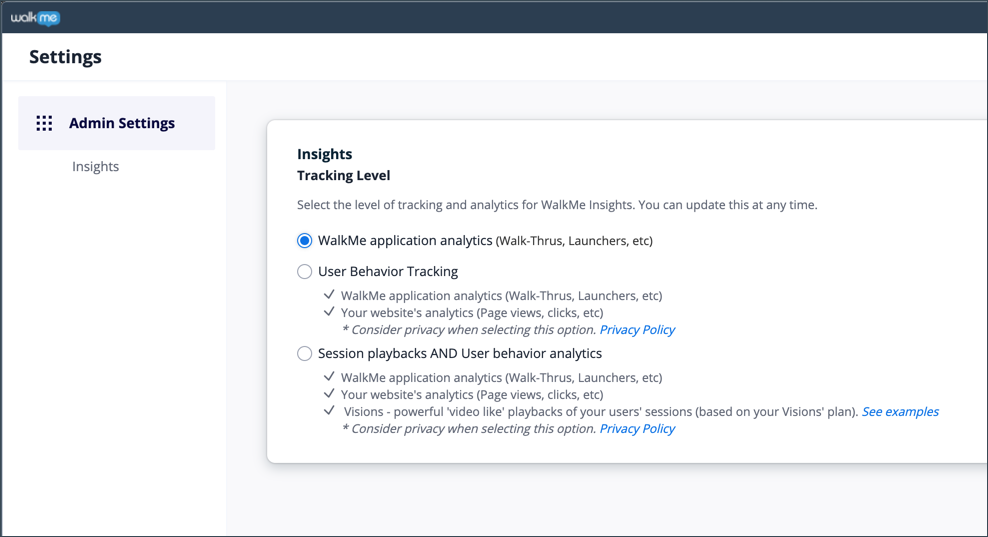Screen dimensions: 988x537
Task: Open Privacy Policy link under Session playbacks
Action: (637, 429)
